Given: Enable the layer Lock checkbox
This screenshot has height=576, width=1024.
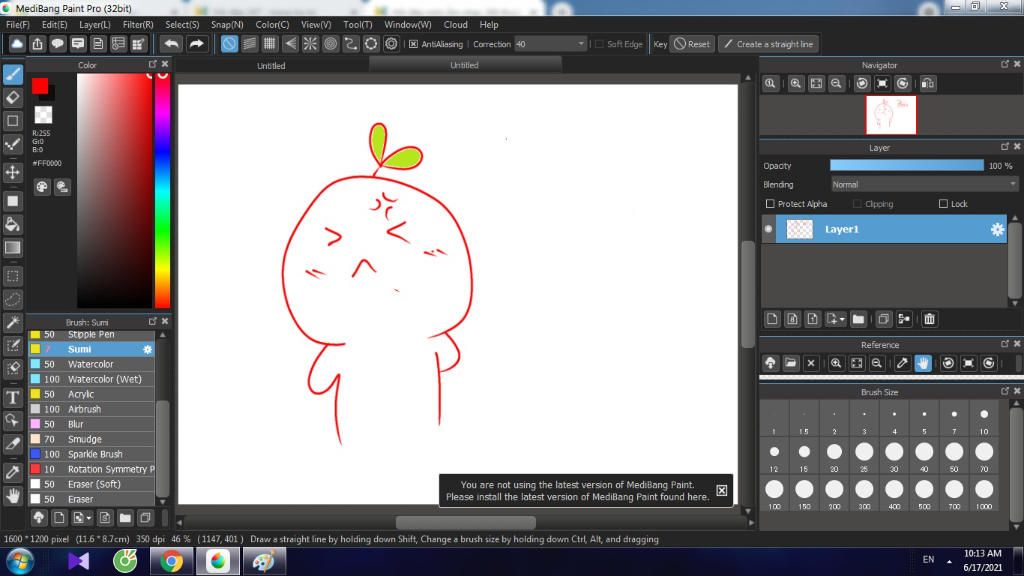Looking at the screenshot, I should pyautogui.click(x=943, y=204).
